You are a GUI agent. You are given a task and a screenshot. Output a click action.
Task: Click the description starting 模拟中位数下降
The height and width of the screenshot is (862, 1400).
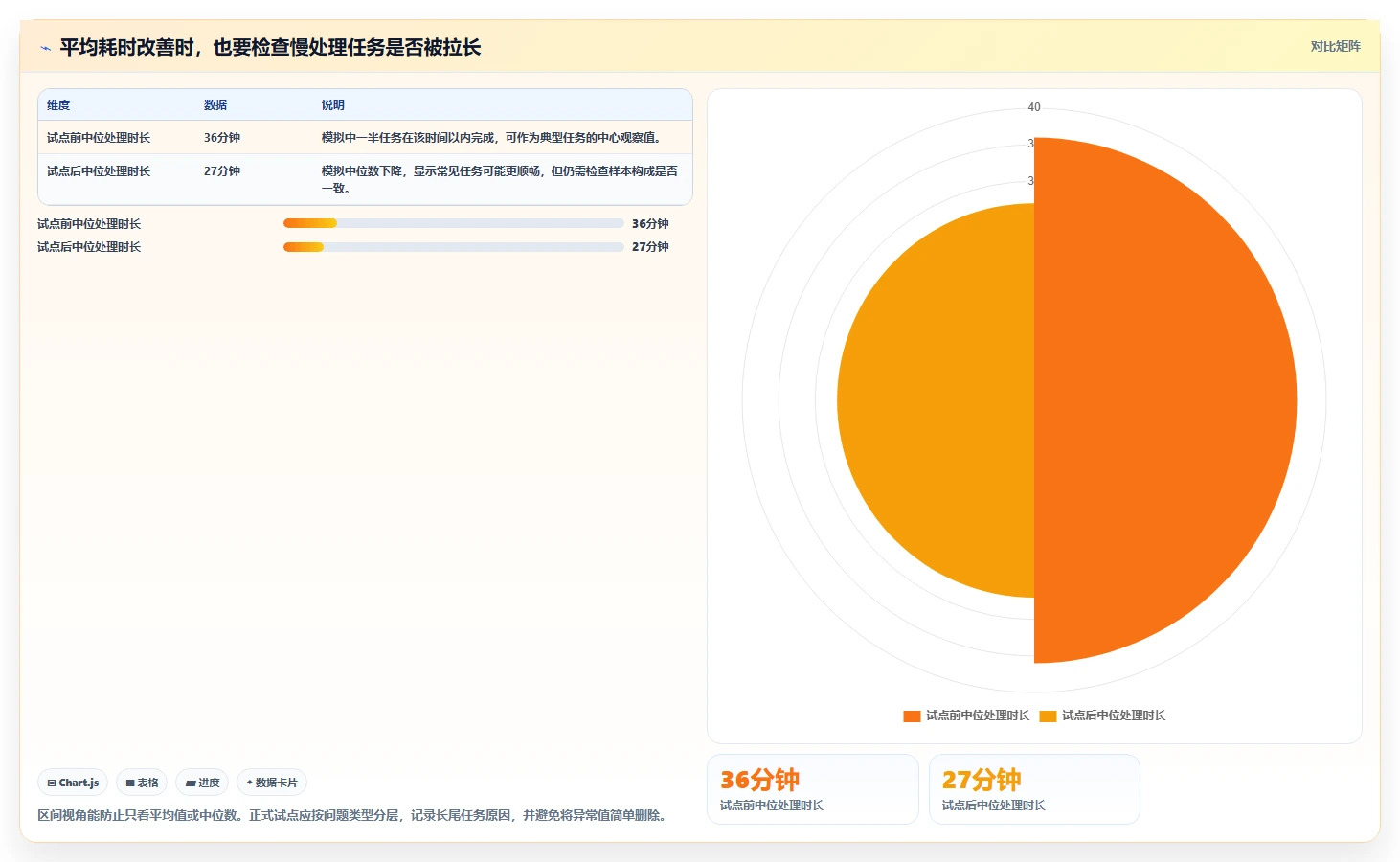[500, 179]
